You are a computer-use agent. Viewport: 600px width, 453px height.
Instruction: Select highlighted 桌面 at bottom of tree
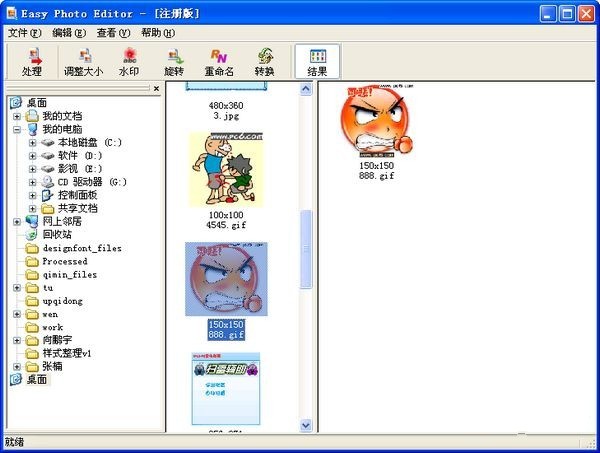(37, 380)
